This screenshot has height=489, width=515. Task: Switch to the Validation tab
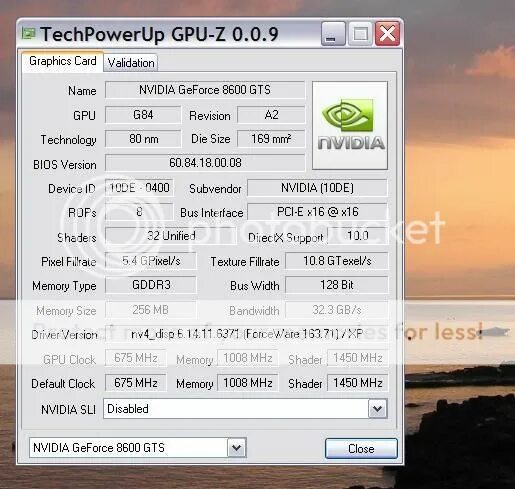pos(131,63)
